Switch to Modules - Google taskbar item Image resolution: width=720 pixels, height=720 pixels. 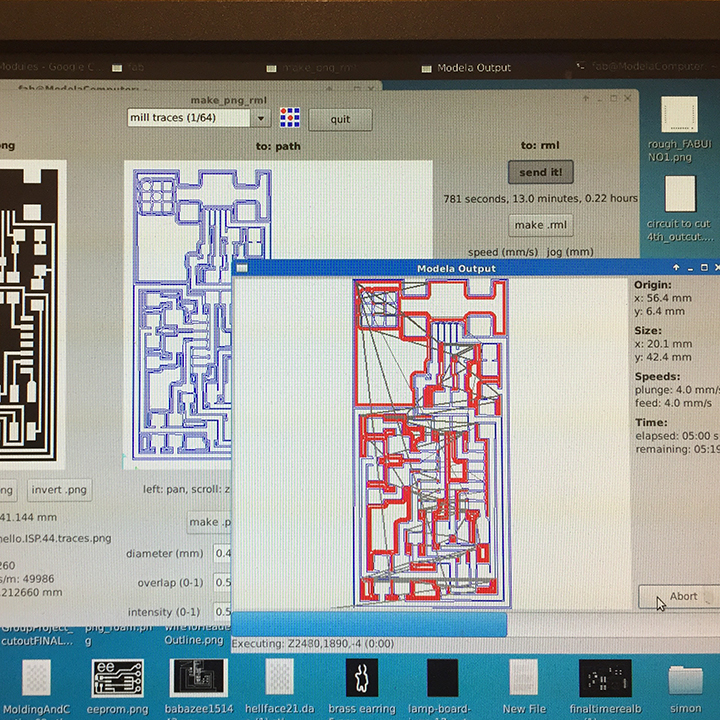pos(48,67)
